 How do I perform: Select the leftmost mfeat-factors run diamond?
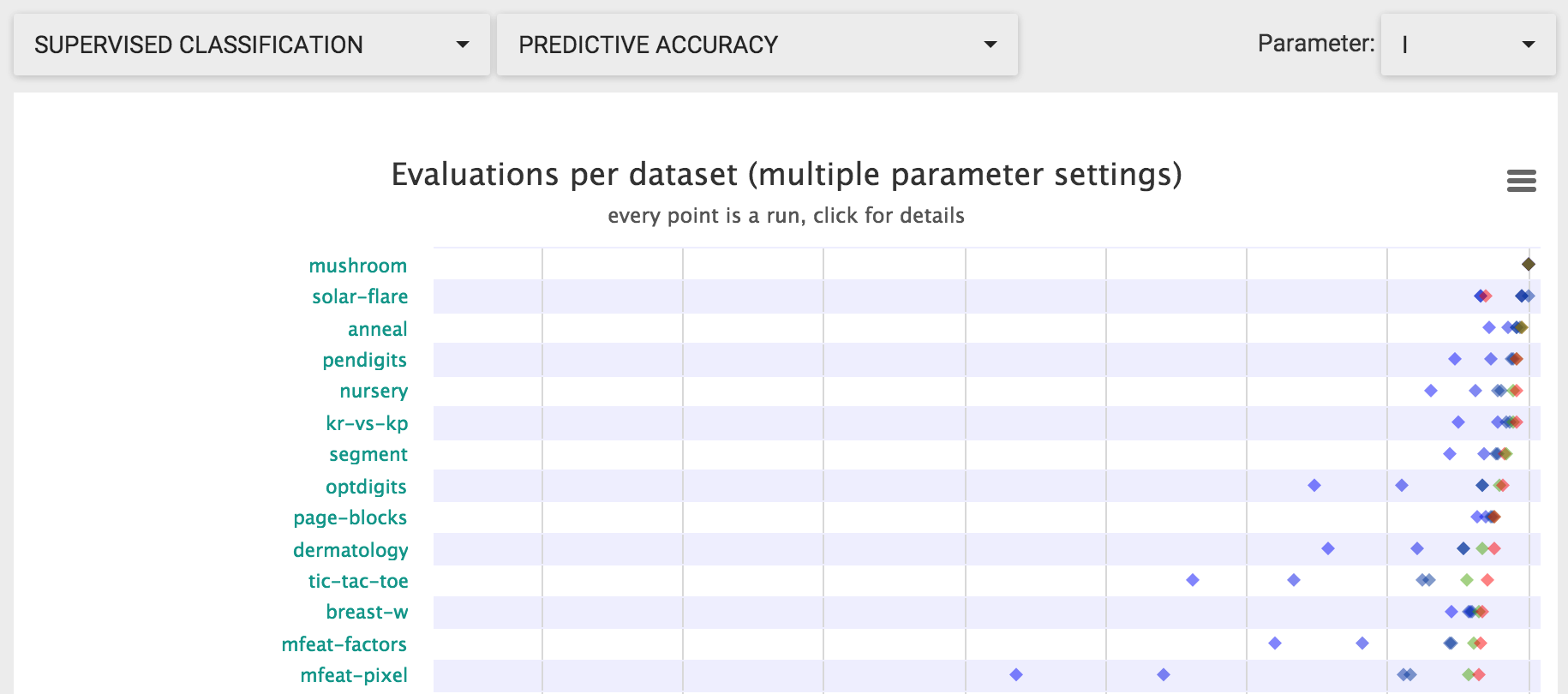1275,643
